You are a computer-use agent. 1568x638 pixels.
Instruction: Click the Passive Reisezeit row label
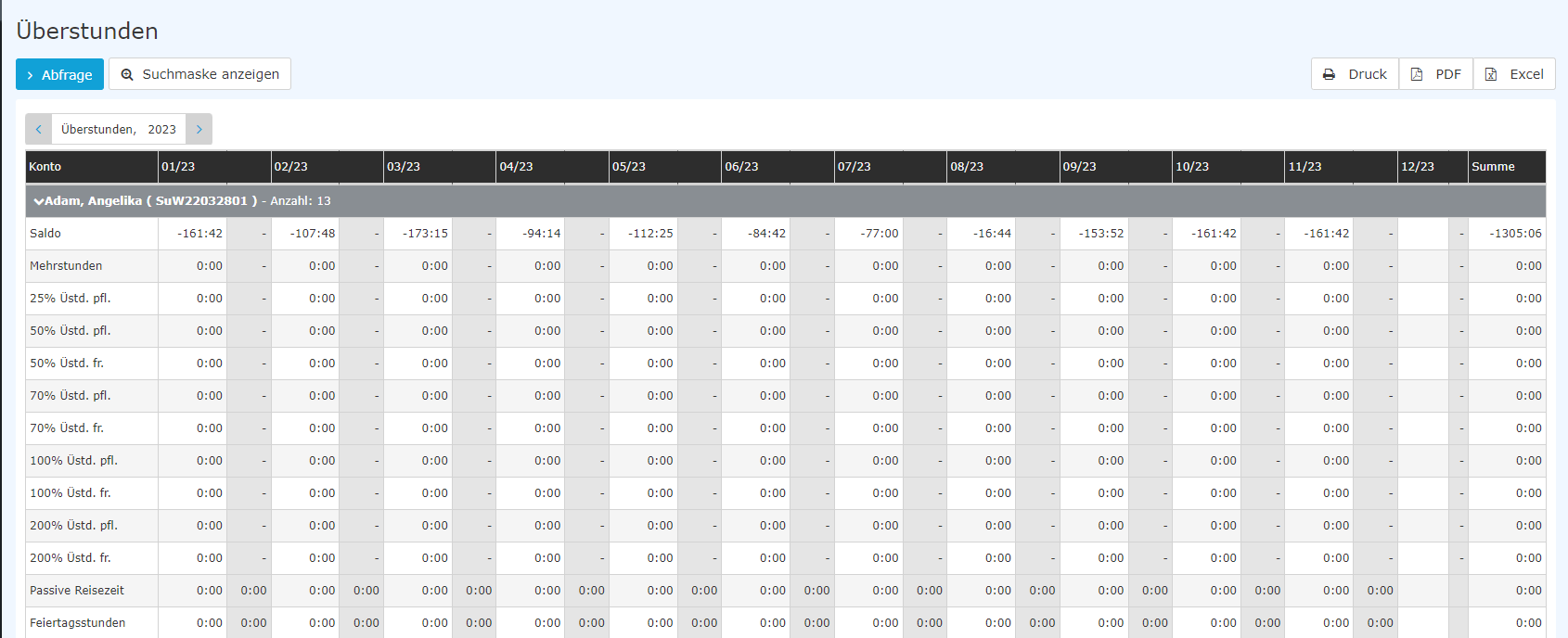77,591
